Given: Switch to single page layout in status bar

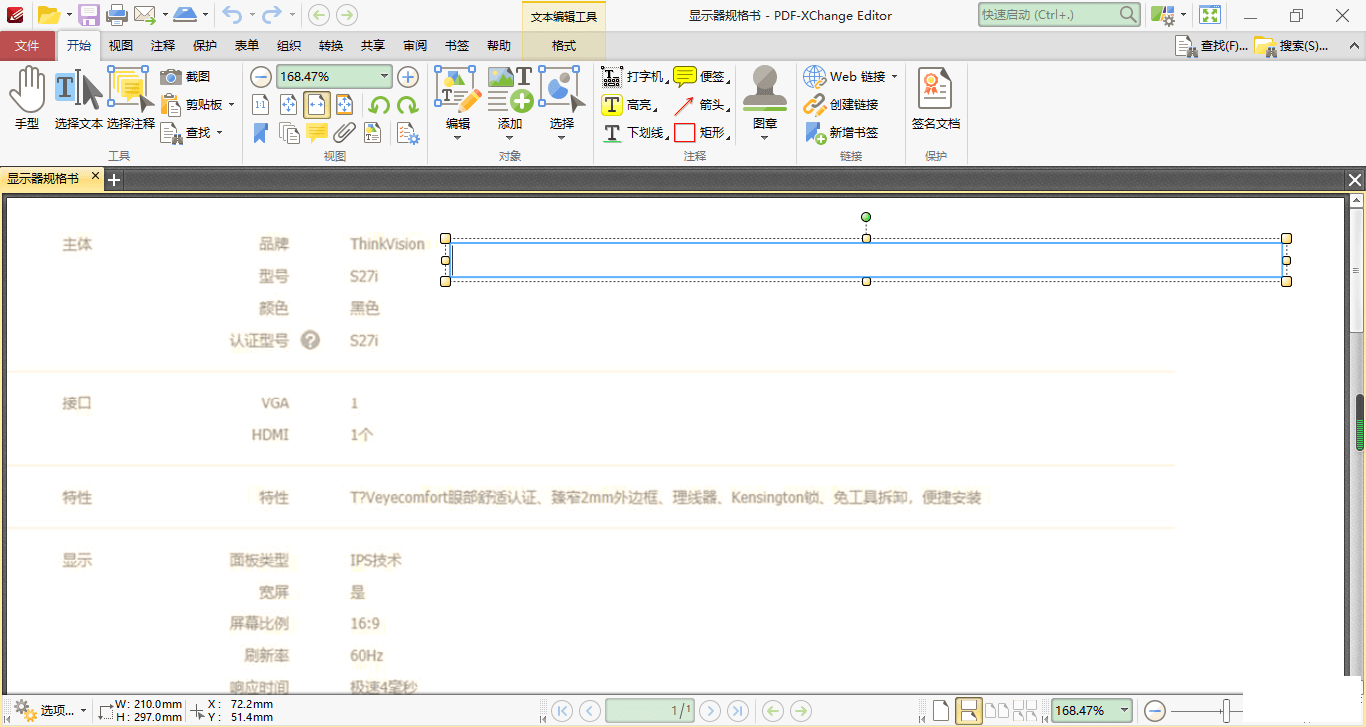Looking at the screenshot, I should (940, 711).
